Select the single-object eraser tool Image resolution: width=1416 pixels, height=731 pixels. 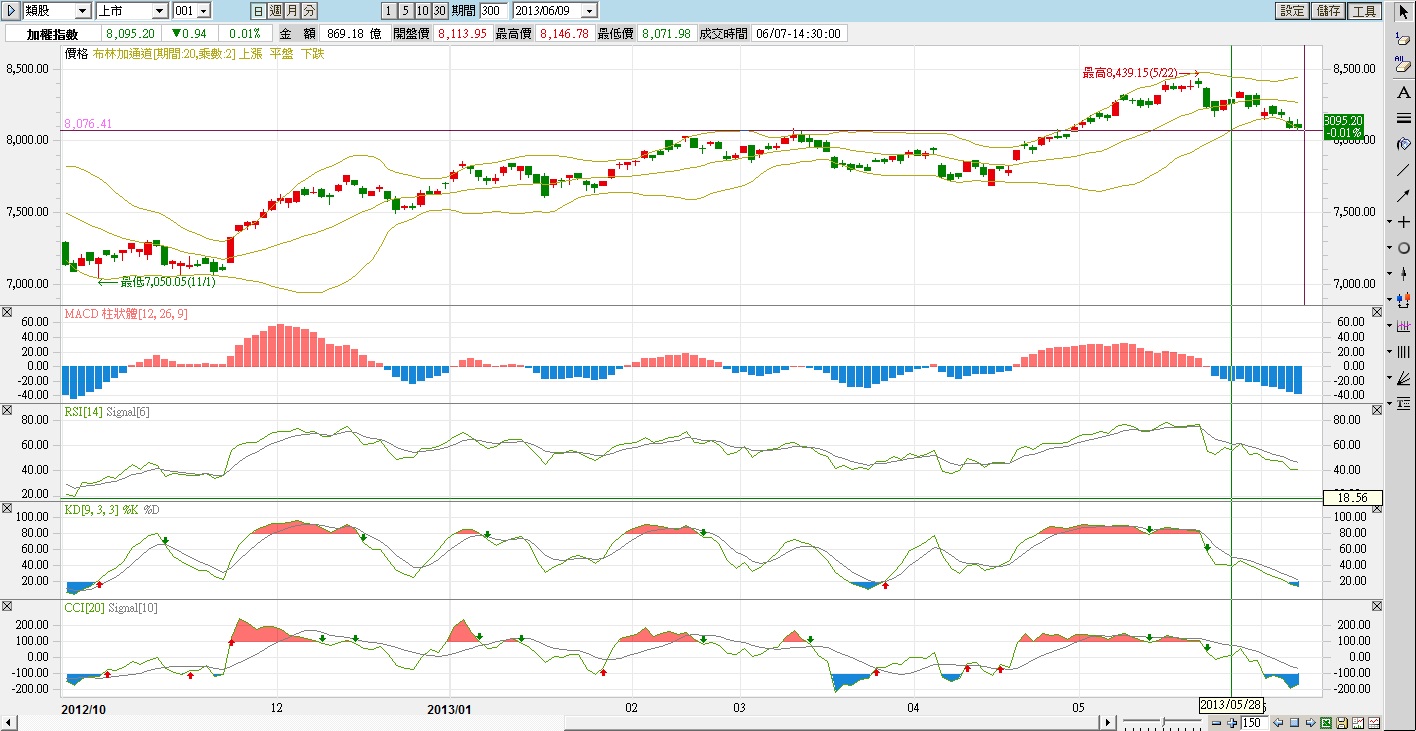[1403, 38]
